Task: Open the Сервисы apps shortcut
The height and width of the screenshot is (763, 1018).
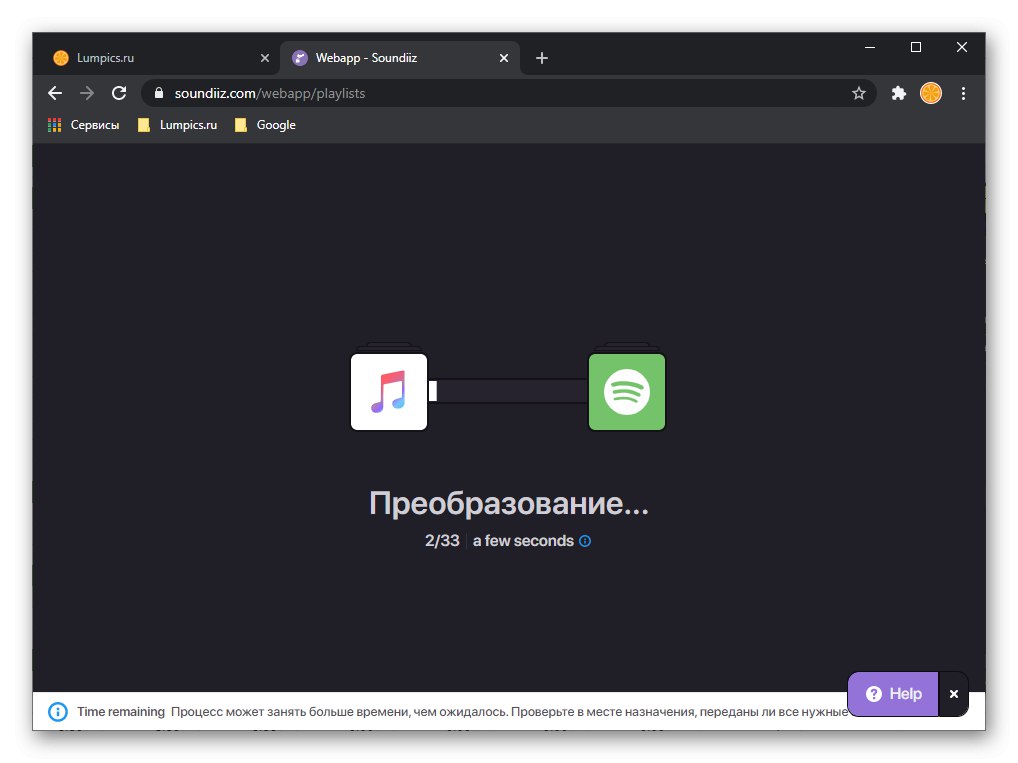Action: (84, 125)
